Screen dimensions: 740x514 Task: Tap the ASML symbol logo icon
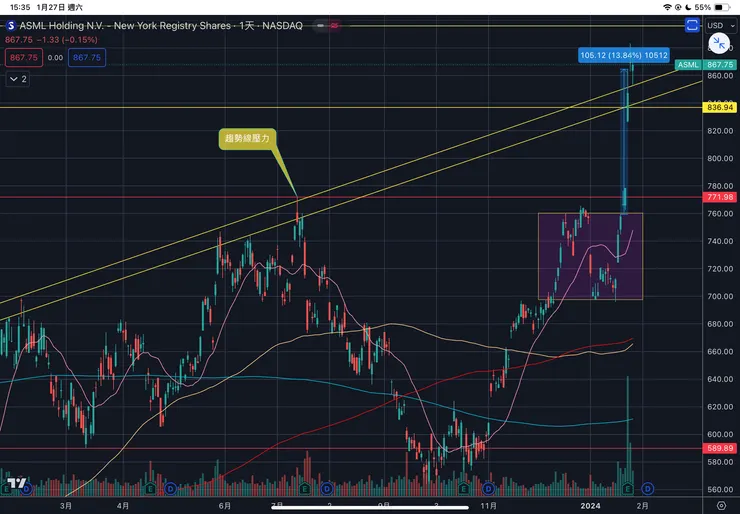(x=11, y=25)
